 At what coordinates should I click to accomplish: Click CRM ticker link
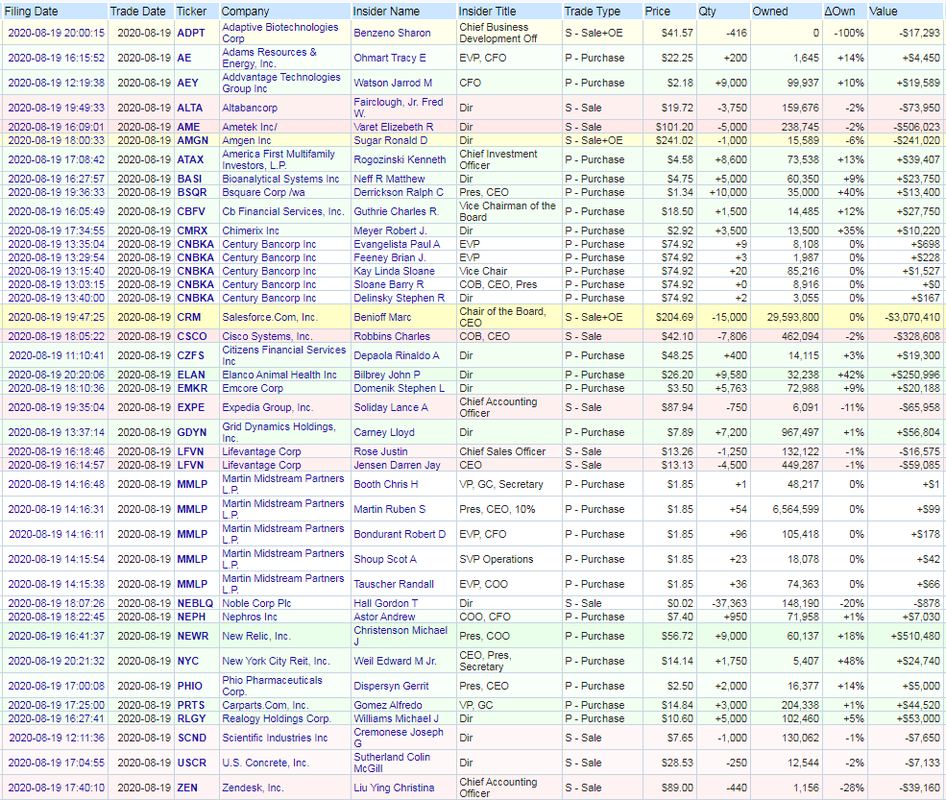189,317
